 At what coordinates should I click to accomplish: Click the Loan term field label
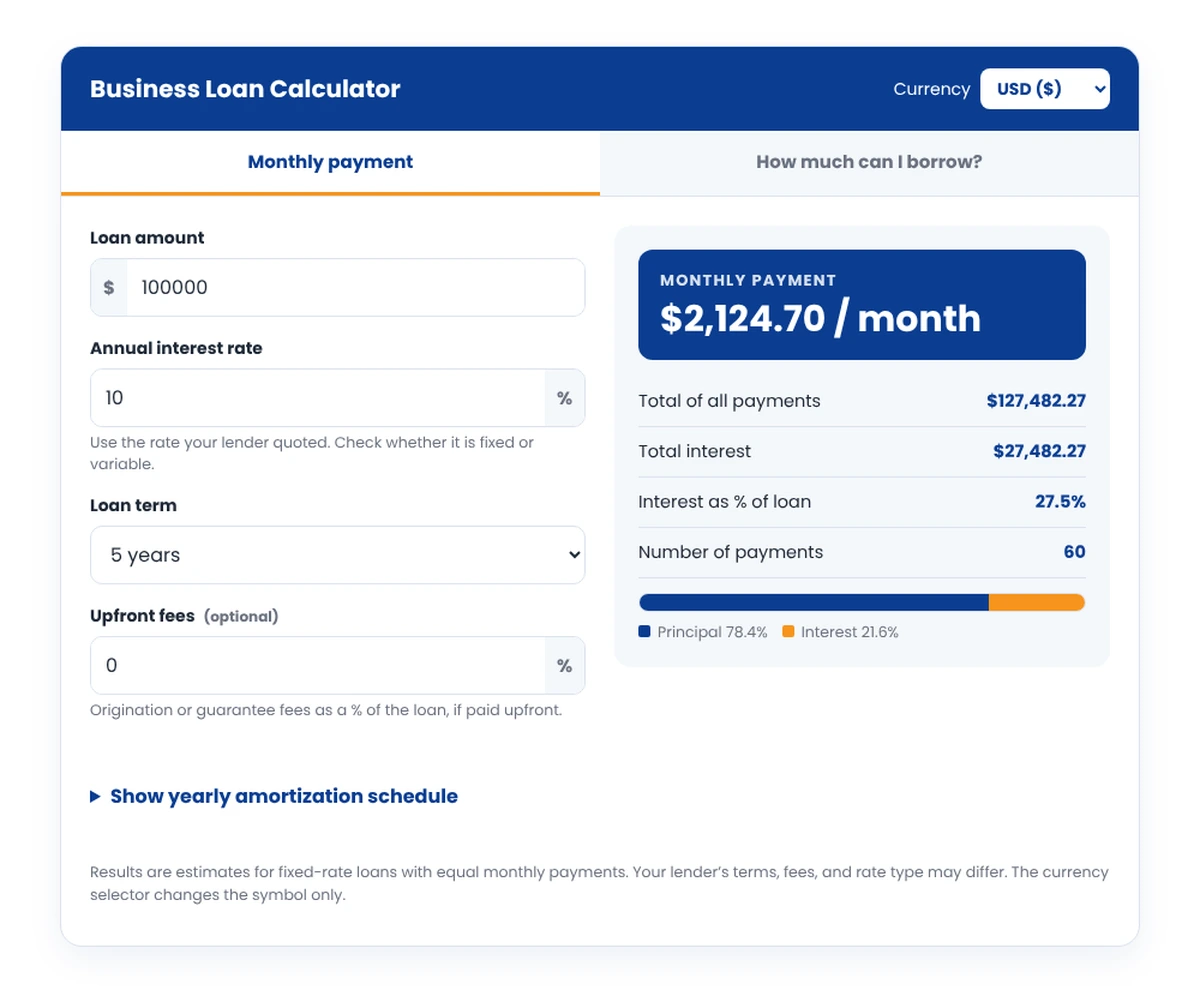tap(133, 506)
